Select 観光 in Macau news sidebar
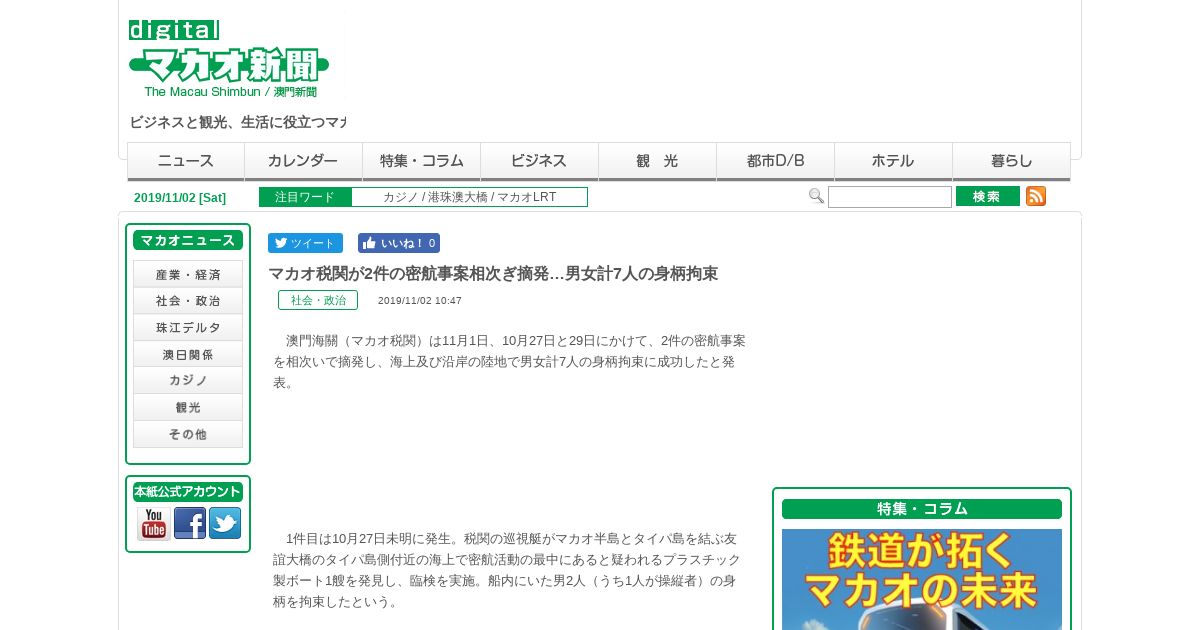 pos(188,408)
